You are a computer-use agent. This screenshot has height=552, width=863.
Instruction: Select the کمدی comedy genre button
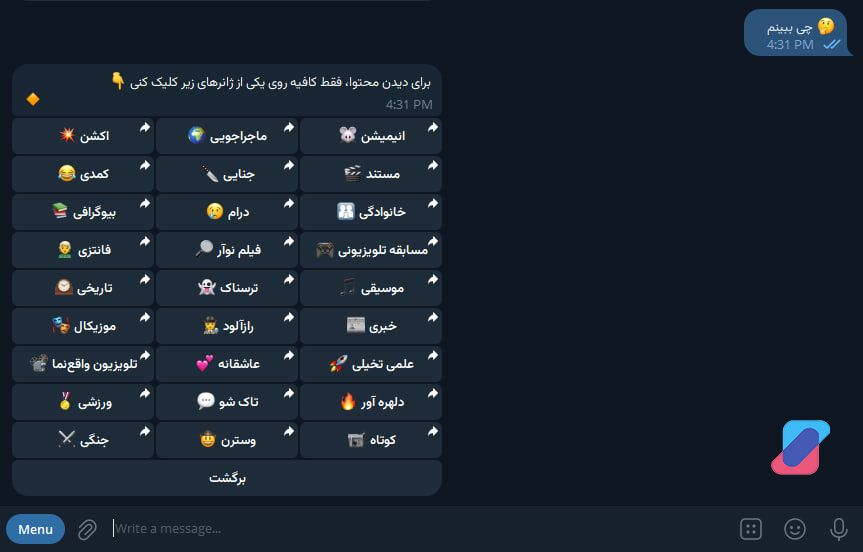pyautogui.click(x=84, y=174)
